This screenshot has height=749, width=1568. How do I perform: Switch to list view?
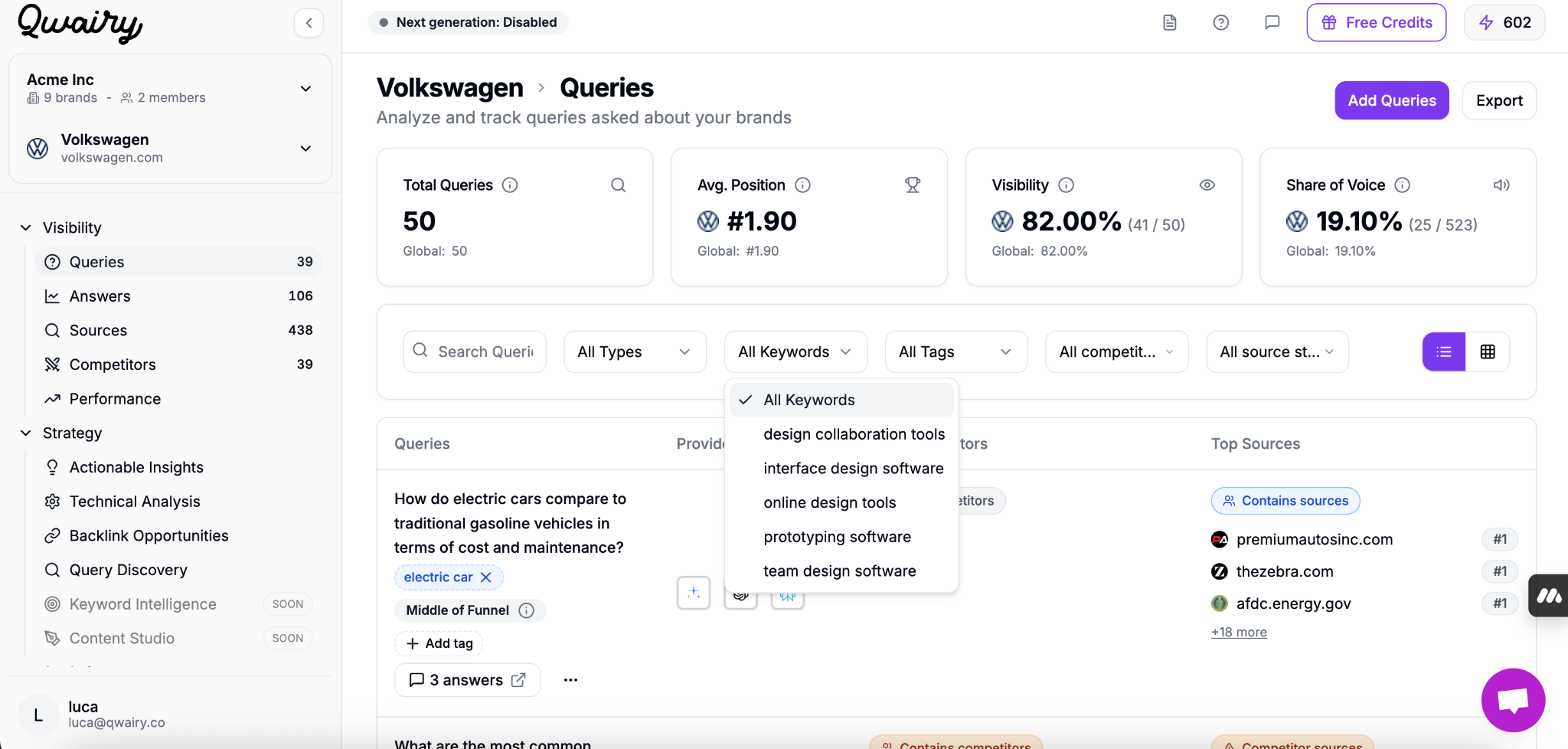[x=1444, y=352]
